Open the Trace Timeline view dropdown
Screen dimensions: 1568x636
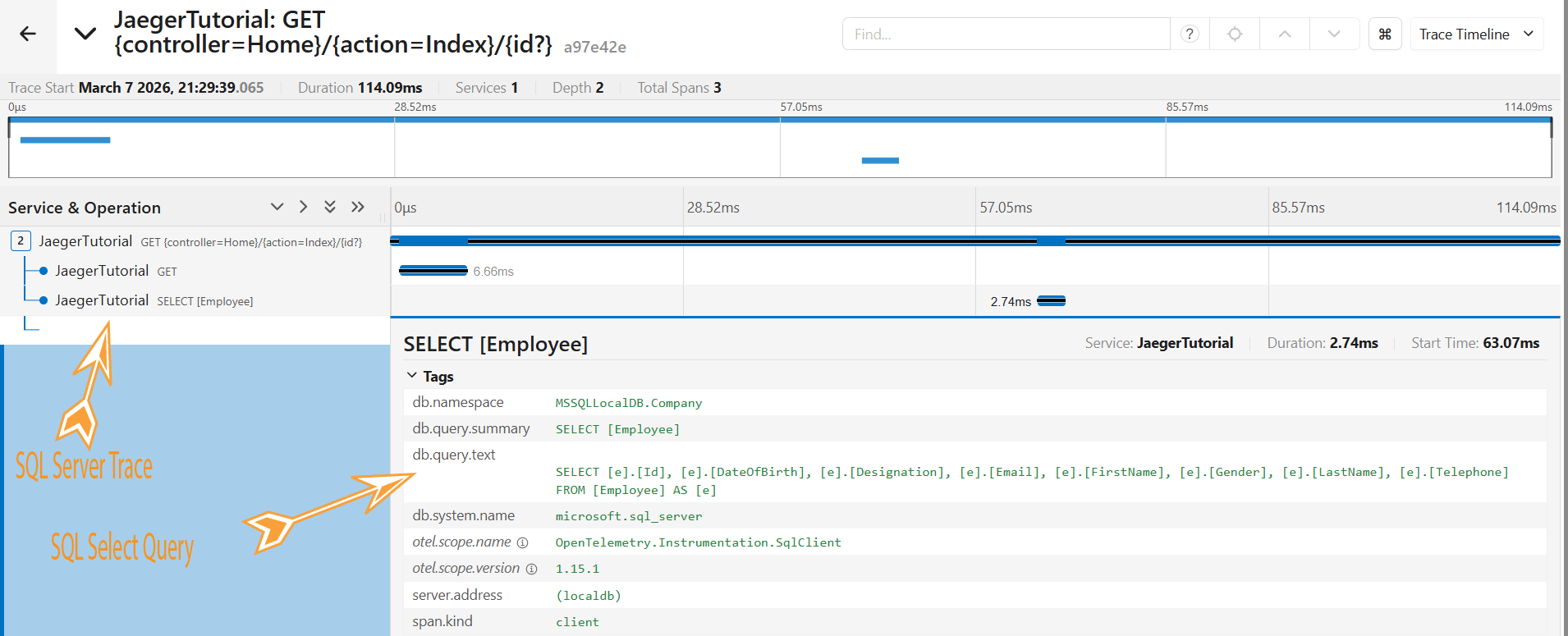1477,34
